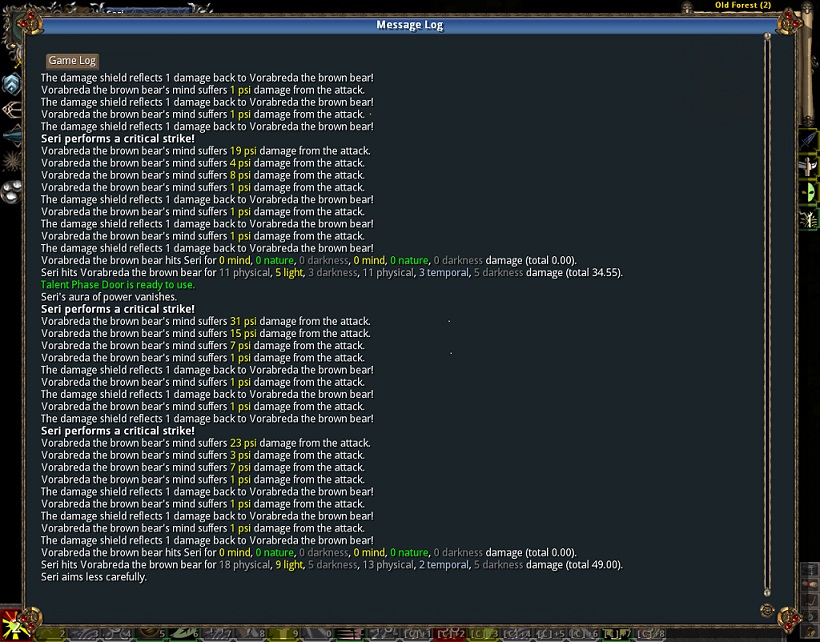Click the Game Log tab
The width and height of the screenshot is (820, 642).
[x=72, y=61]
